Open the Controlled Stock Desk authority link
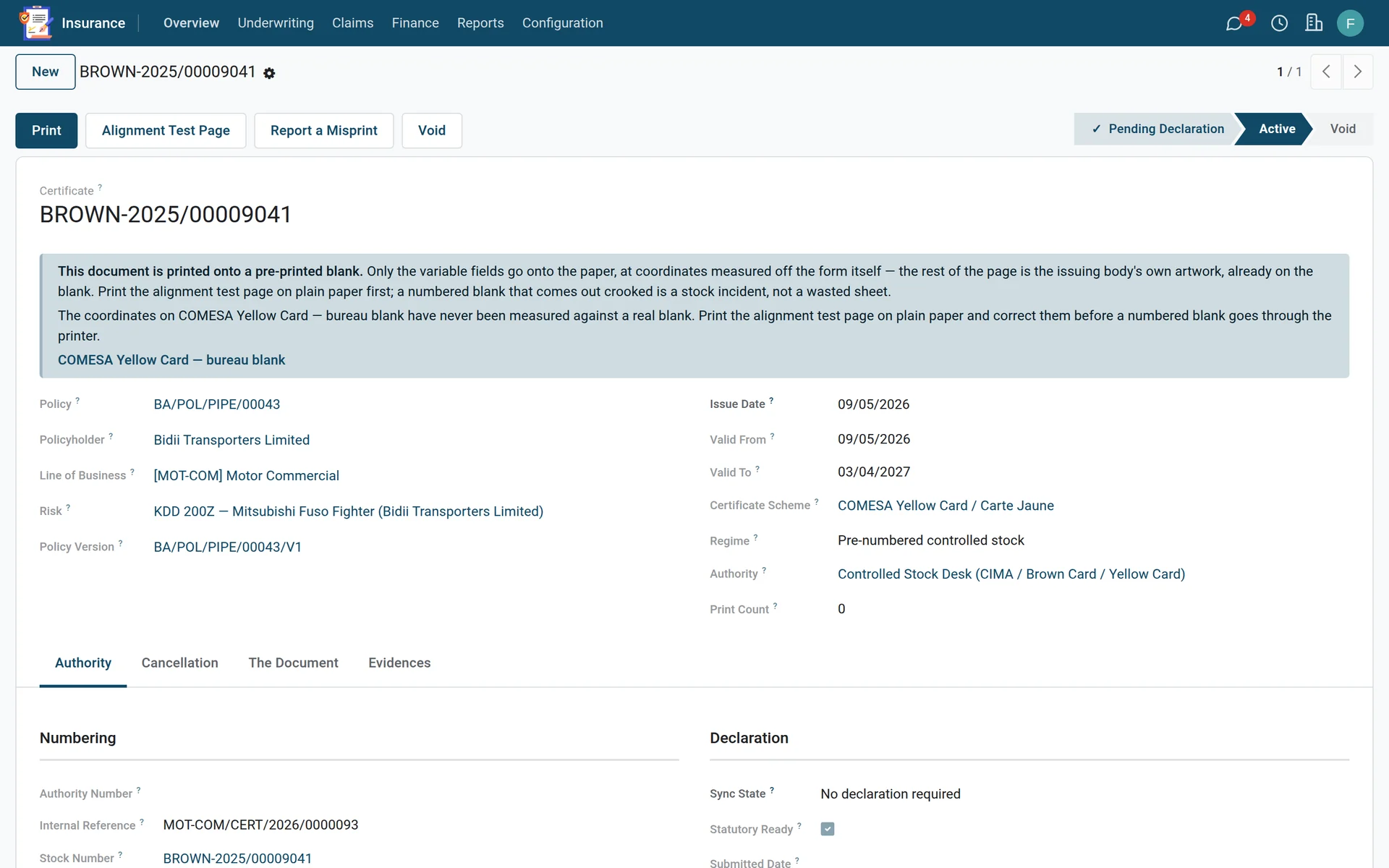The height and width of the screenshot is (868, 1389). [1011, 574]
